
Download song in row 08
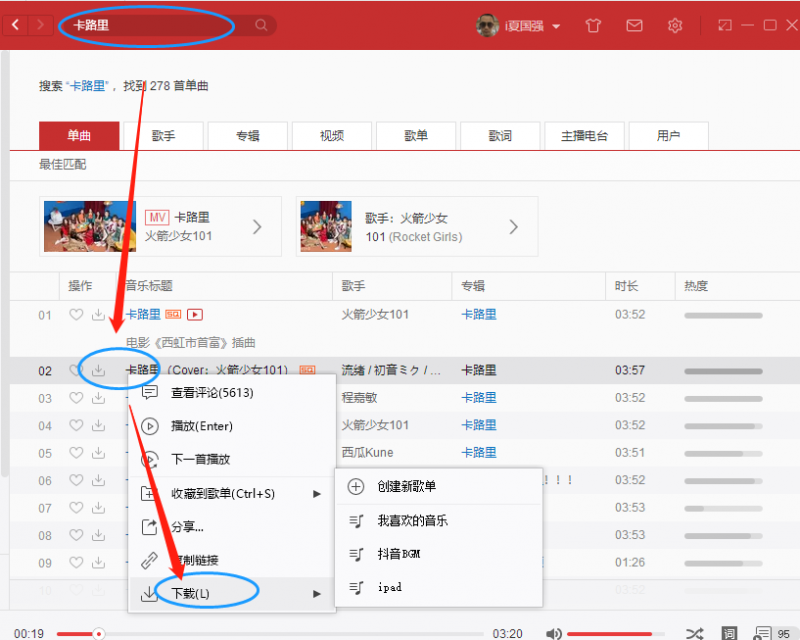coord(98,535)
